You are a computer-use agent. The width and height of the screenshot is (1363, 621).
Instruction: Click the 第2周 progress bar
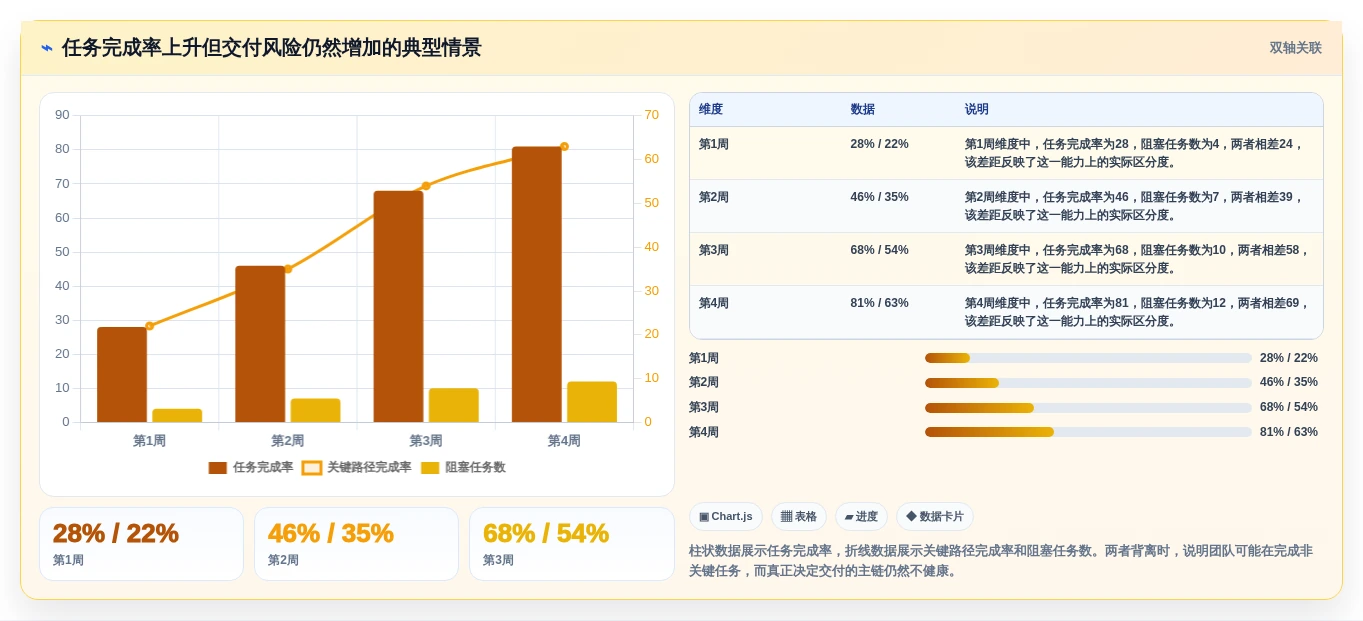1088,383
